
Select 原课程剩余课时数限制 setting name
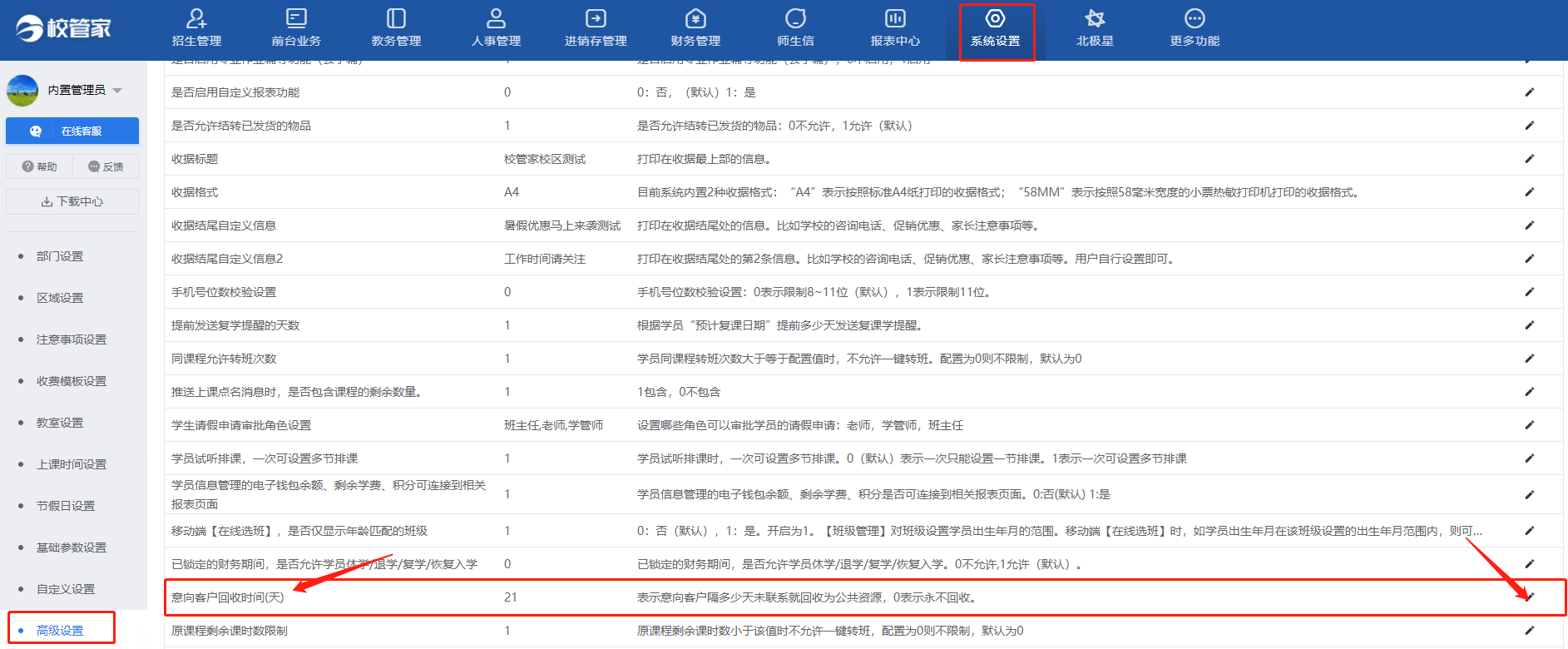[229, 631]
